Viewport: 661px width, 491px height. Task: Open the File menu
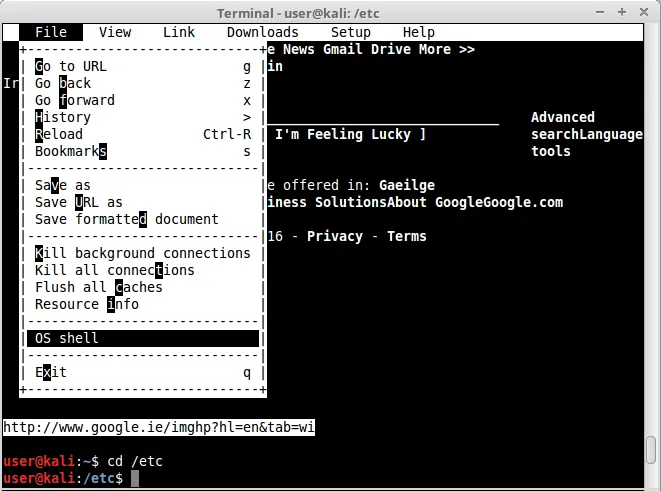(x=51, y=32)
